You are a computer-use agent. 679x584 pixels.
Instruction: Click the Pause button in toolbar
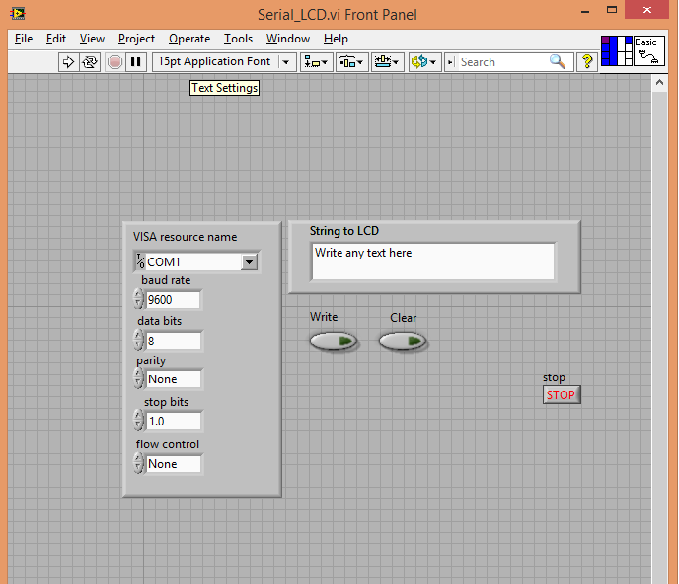(136, 62)
